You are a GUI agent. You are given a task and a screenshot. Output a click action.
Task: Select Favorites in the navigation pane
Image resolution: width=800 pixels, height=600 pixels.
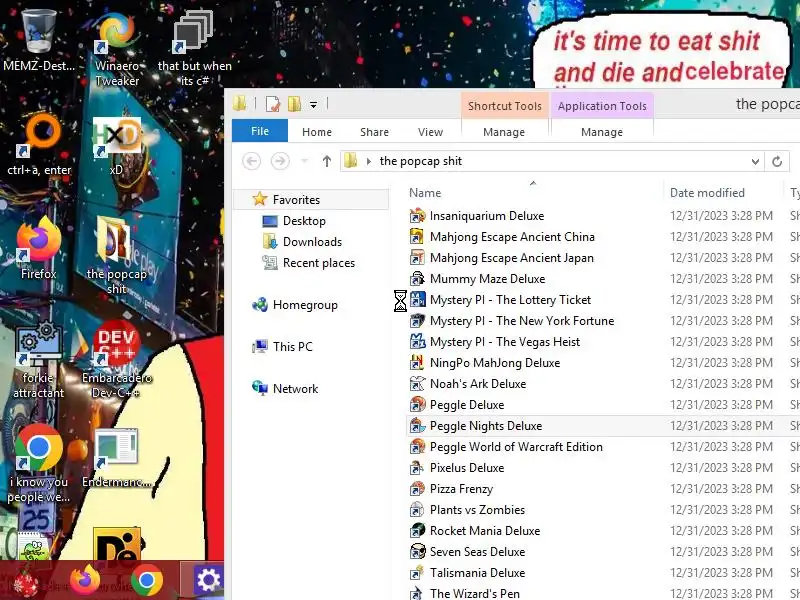tap(296, 199)
